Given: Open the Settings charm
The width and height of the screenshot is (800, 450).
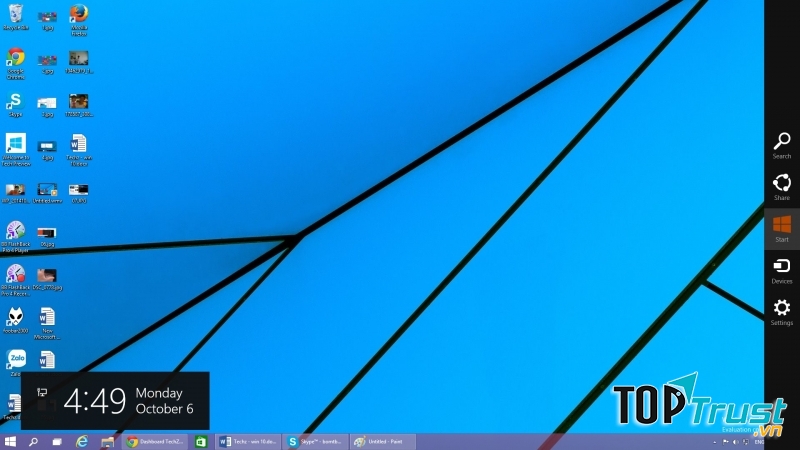Looking at the screenshot, I should pyautogui.click(x=781, y=311).
